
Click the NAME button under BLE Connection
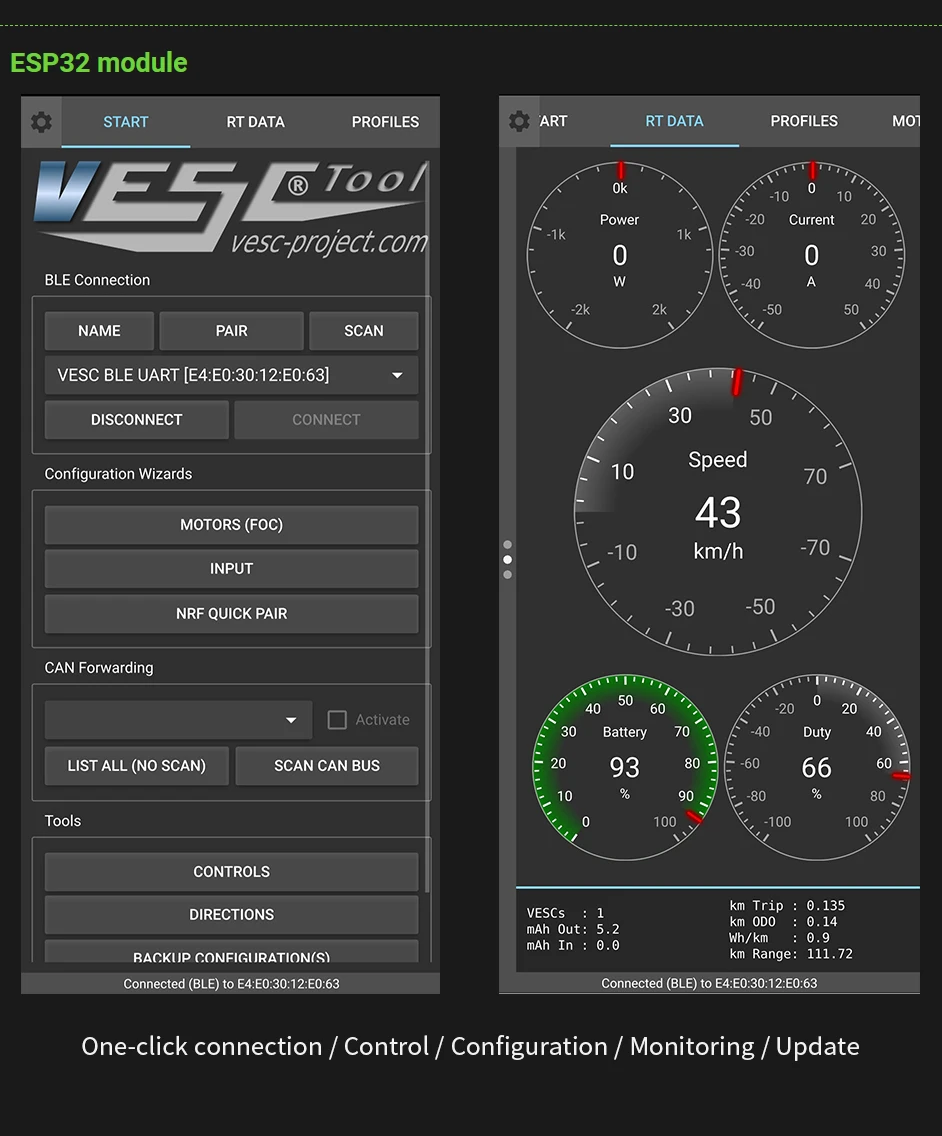(x=99, y=331)
